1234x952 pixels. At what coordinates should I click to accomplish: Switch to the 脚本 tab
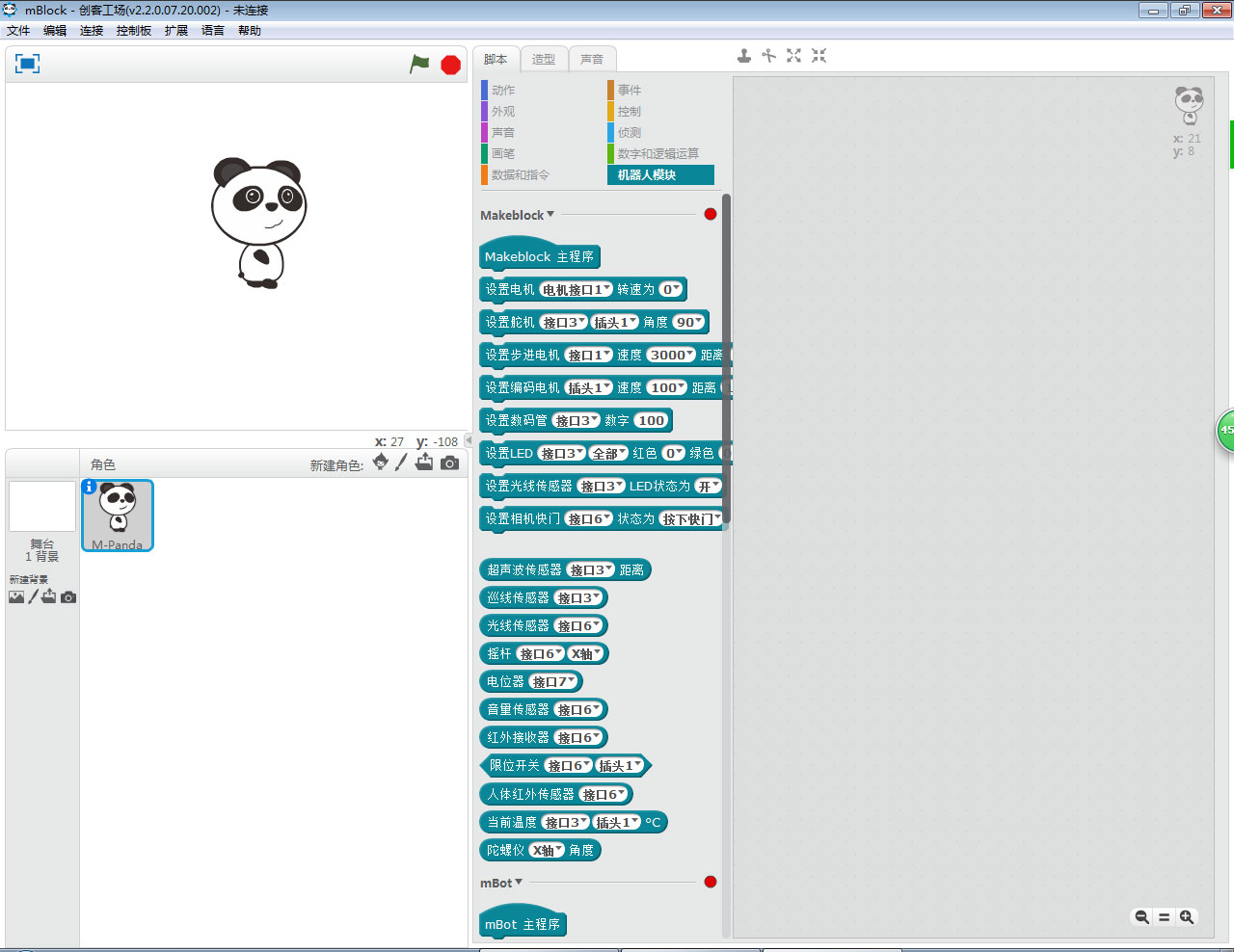coord(496,59)
